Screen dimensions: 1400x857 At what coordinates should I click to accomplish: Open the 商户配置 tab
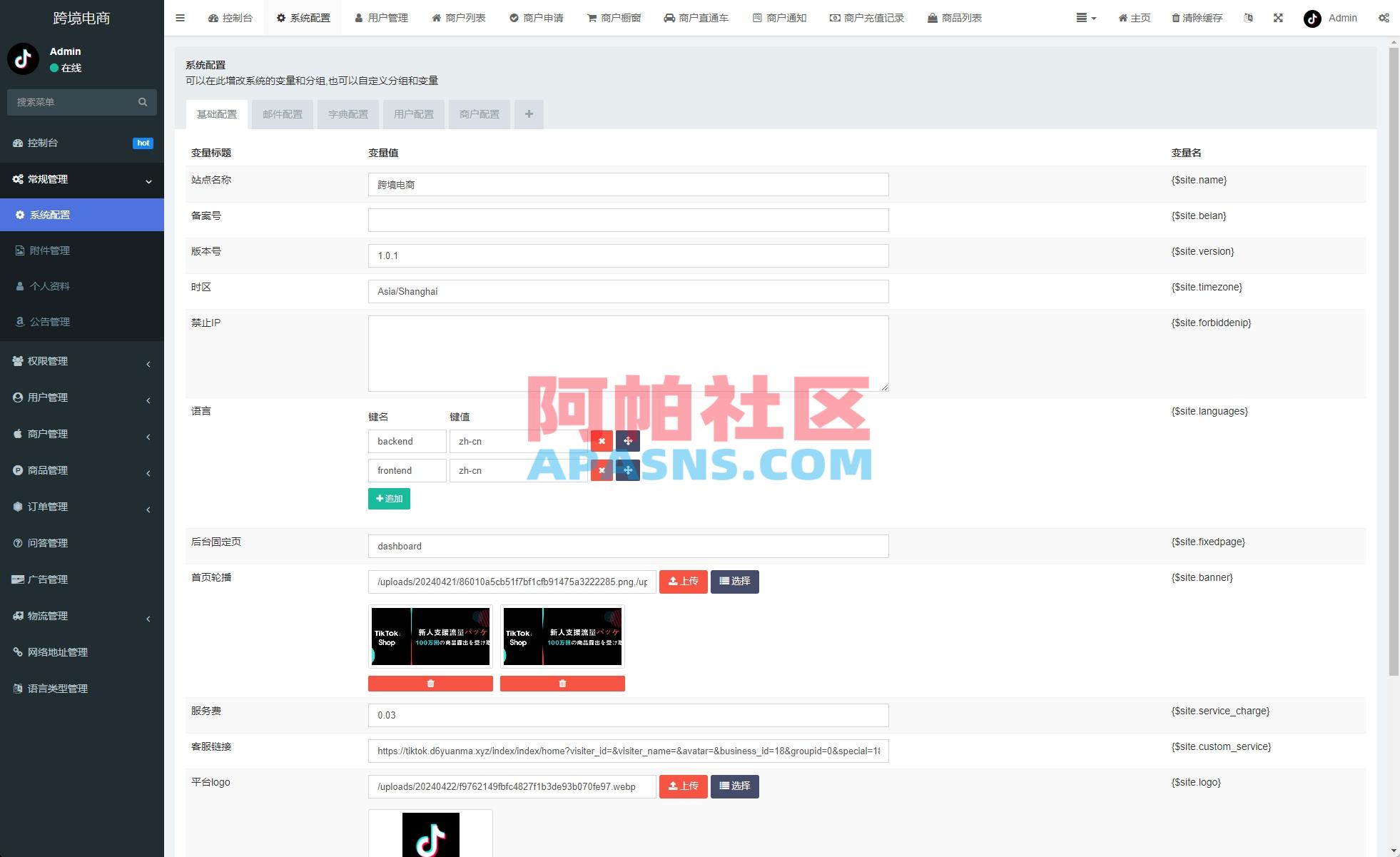pos(479,114)
